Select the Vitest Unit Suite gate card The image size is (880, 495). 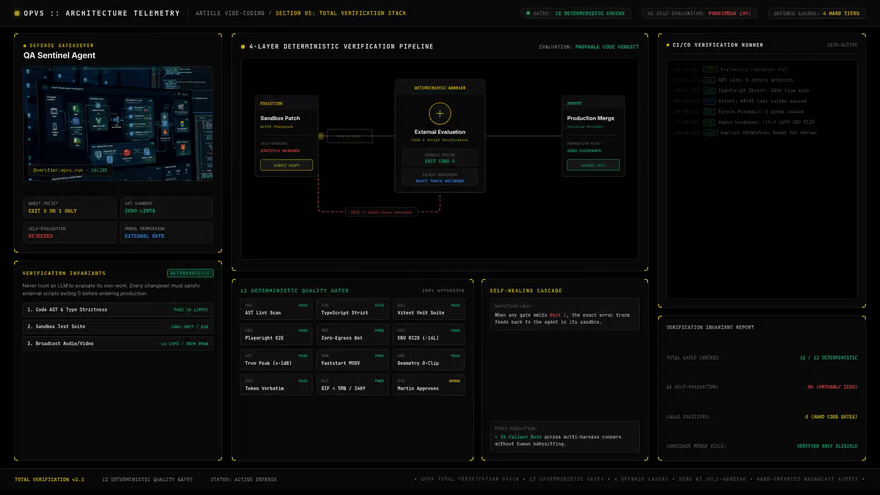[x=429, y=309]
